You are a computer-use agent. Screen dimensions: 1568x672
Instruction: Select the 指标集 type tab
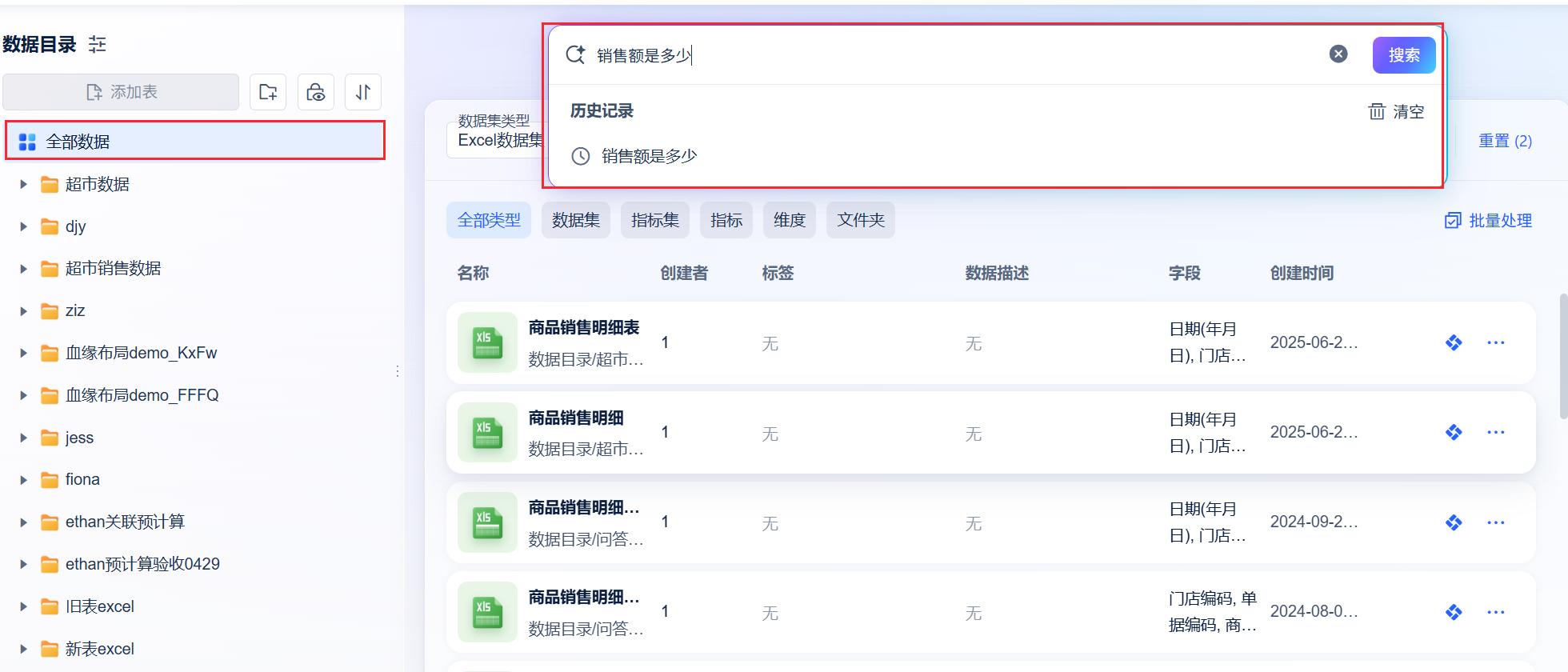coord(655,220)
